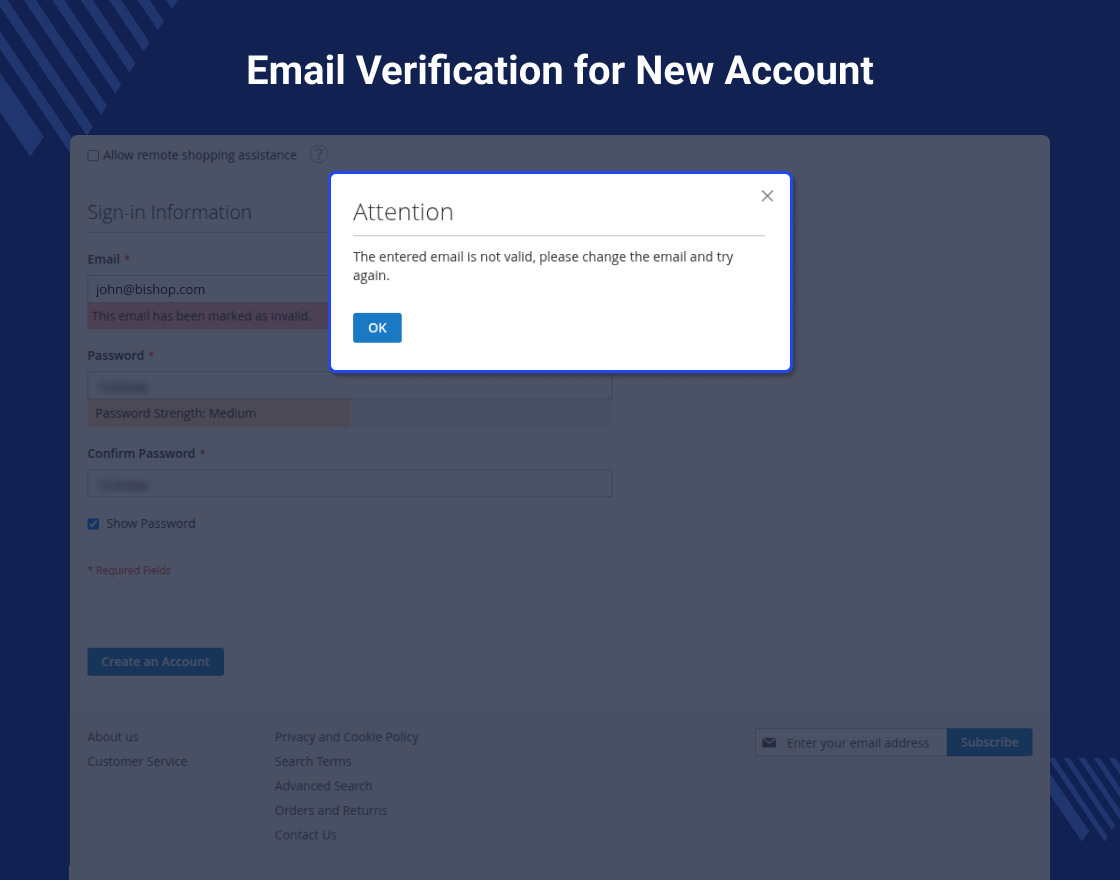Viewport: 1120px width, 880px height.
Task: Focus the newsletter email address field
Action: point(860,743)
